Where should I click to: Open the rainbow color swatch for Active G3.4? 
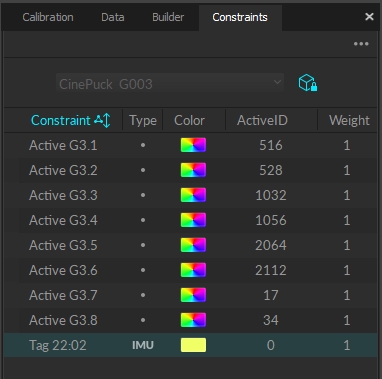coord(193,220)
